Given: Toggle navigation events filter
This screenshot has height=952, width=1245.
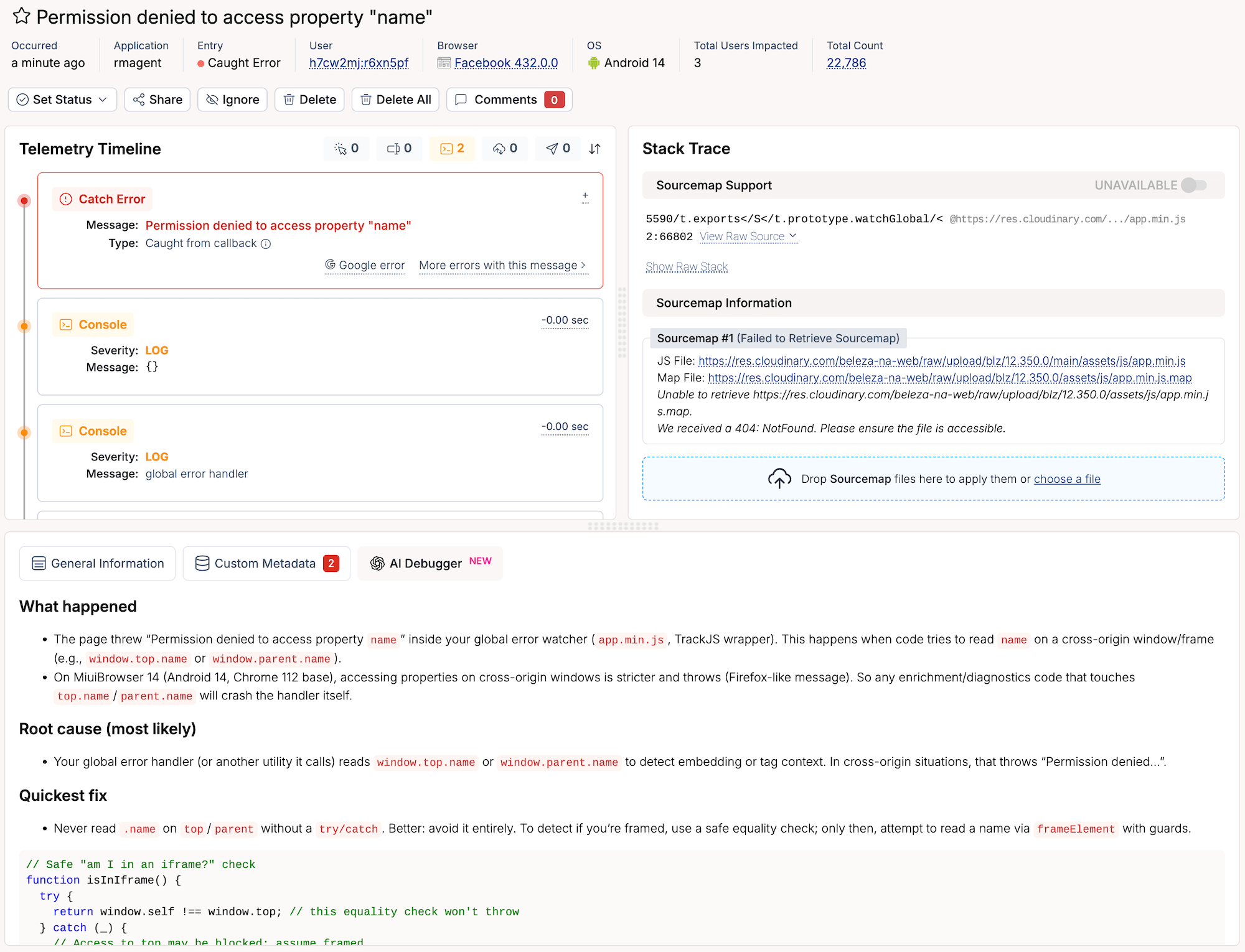Looking at the screenshot, I should pyautogui.click(x=558, y=149).
